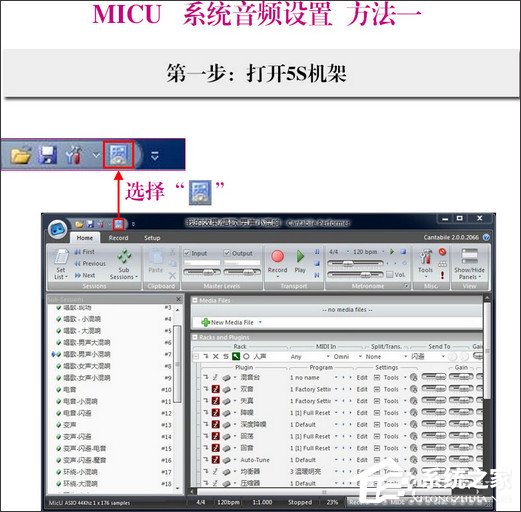The width and height of the screenshot is (521, 512).
Task: Open New Media File dropdown arrow
Action: click(260, 322)
